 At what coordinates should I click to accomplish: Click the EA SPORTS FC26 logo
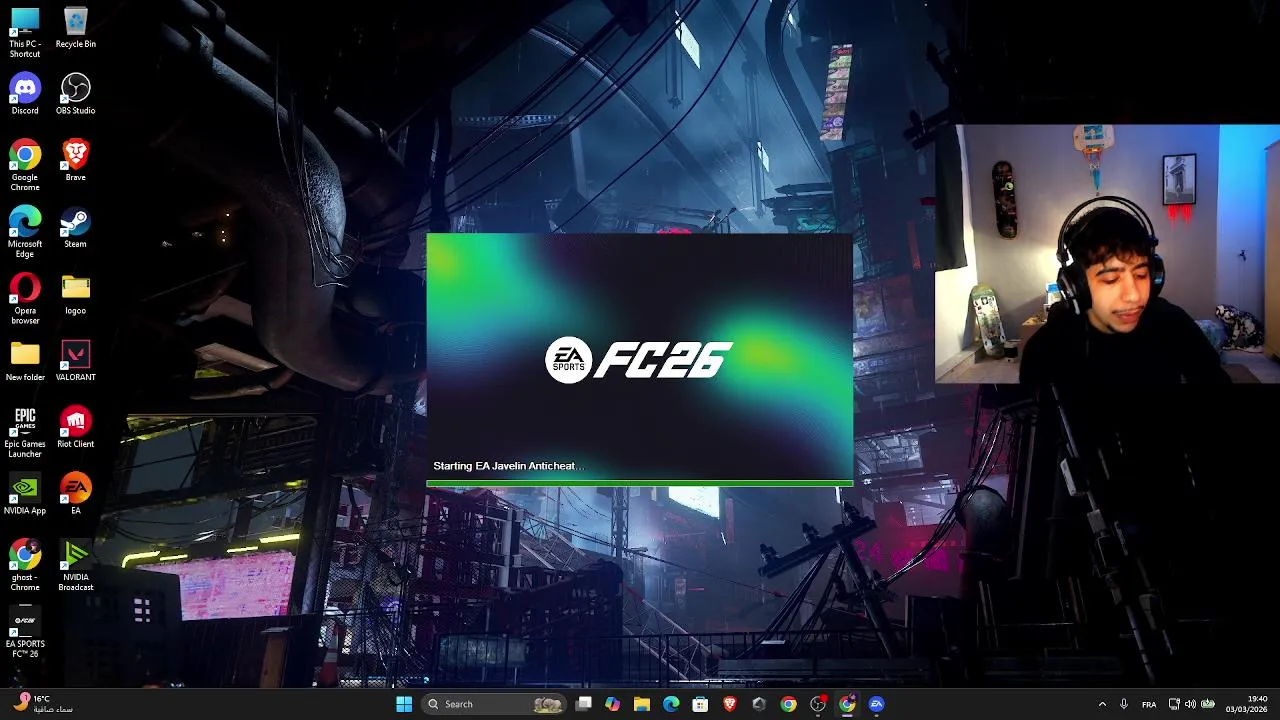pos(639,360)
